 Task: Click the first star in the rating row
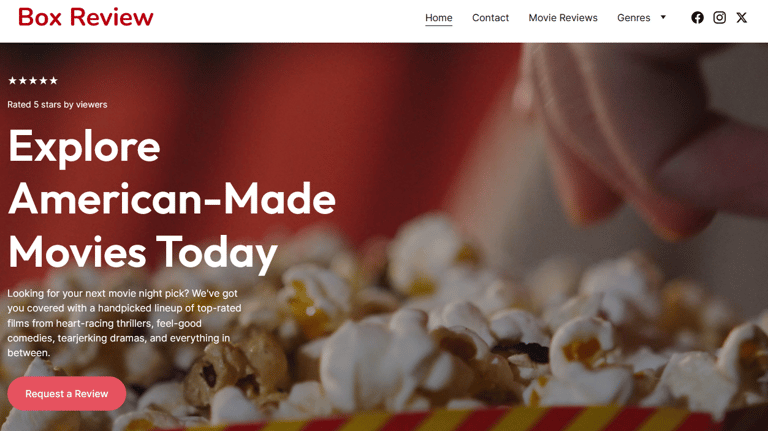(12, 80)
